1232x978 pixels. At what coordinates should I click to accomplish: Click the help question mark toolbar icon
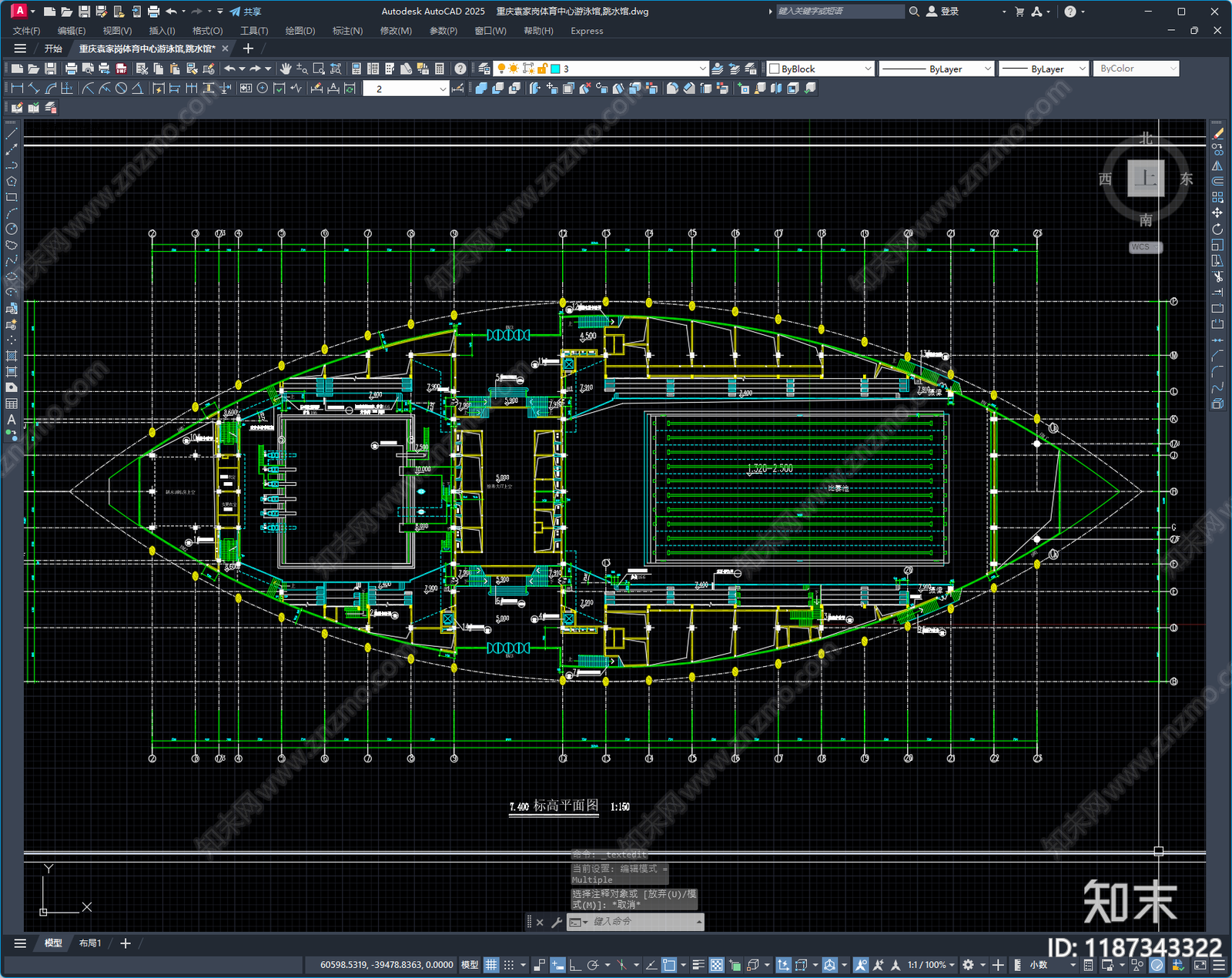click(x=460, y=69)
